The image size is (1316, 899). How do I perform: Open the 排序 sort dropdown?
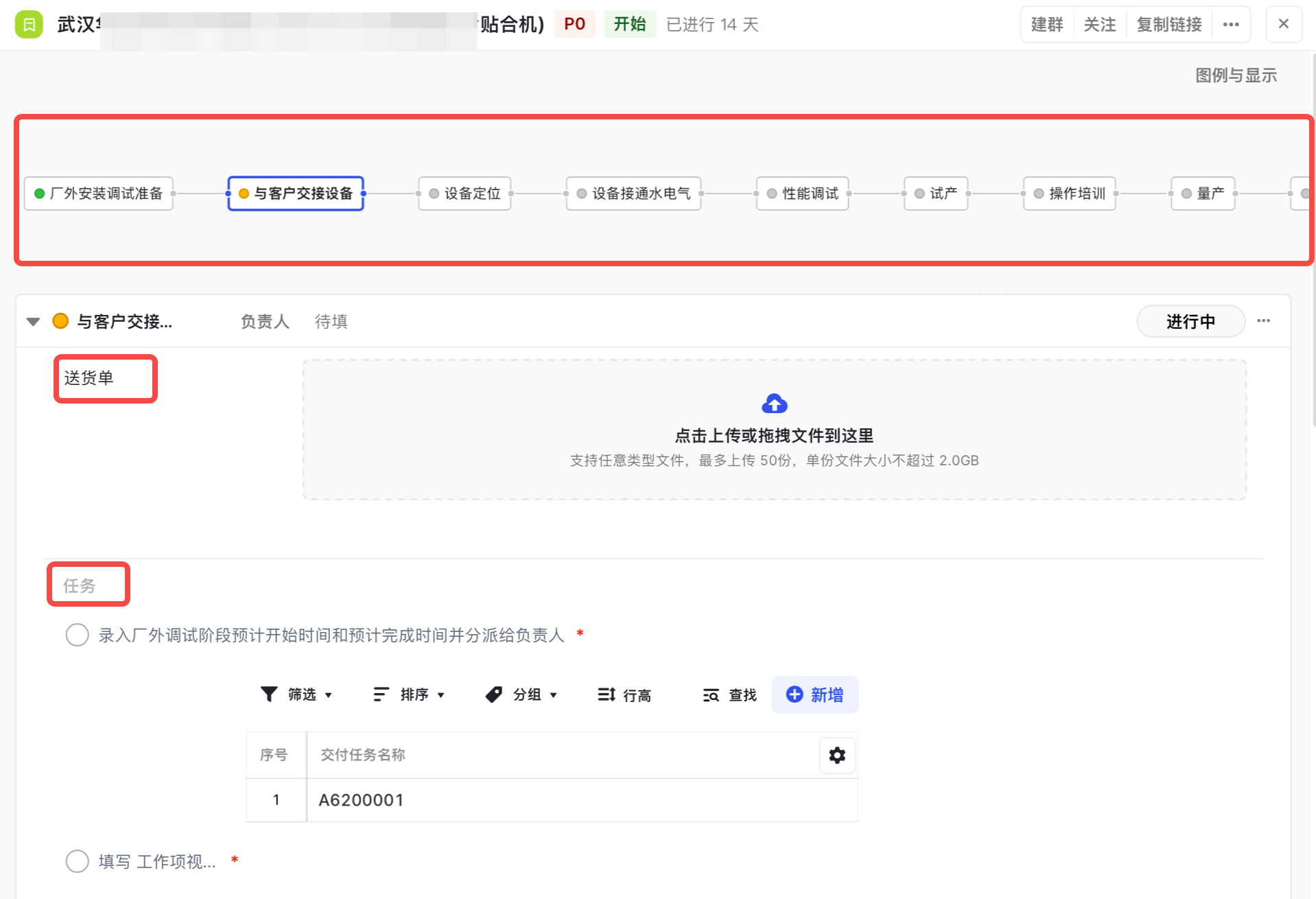[409, 694]
